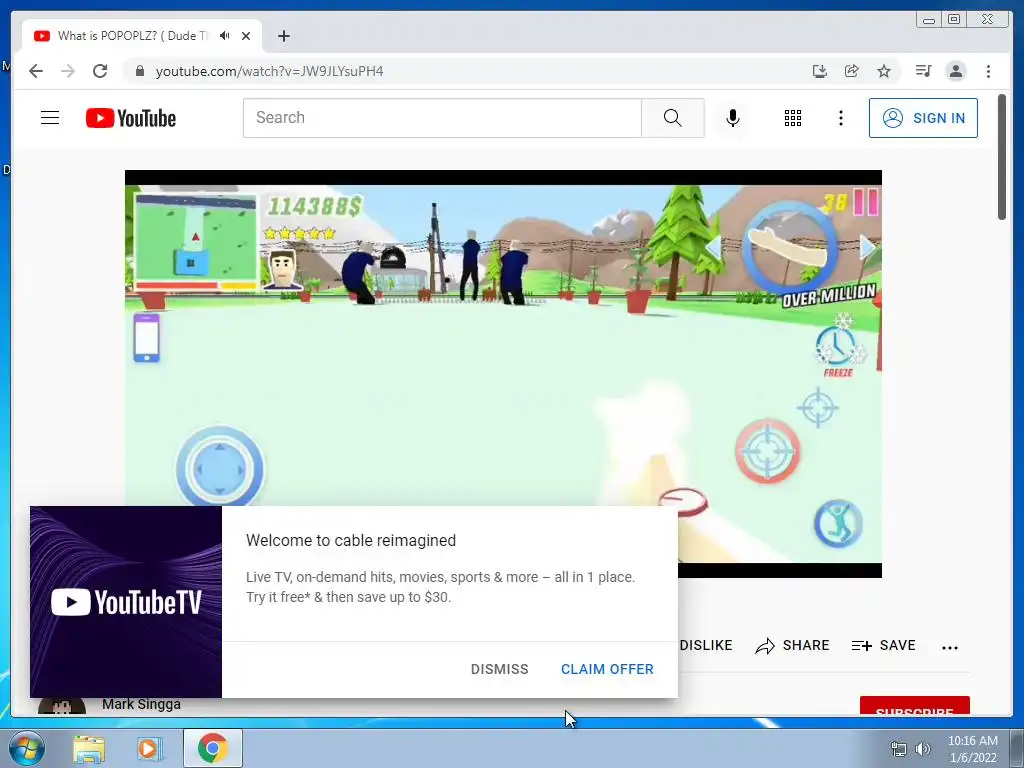Click the address bar URL
Viewport: 1024px width, 768px height.
[x=269, y=71]
